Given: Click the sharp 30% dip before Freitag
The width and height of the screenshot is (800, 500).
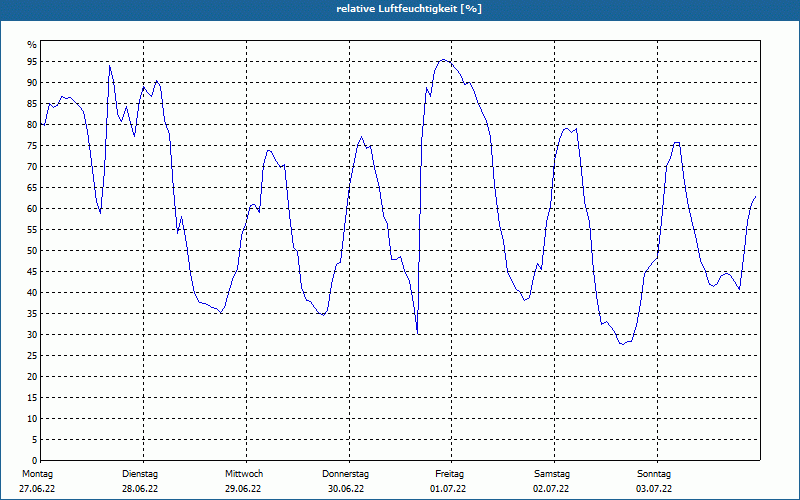Looking at the screenshot, I should [418, 333].
